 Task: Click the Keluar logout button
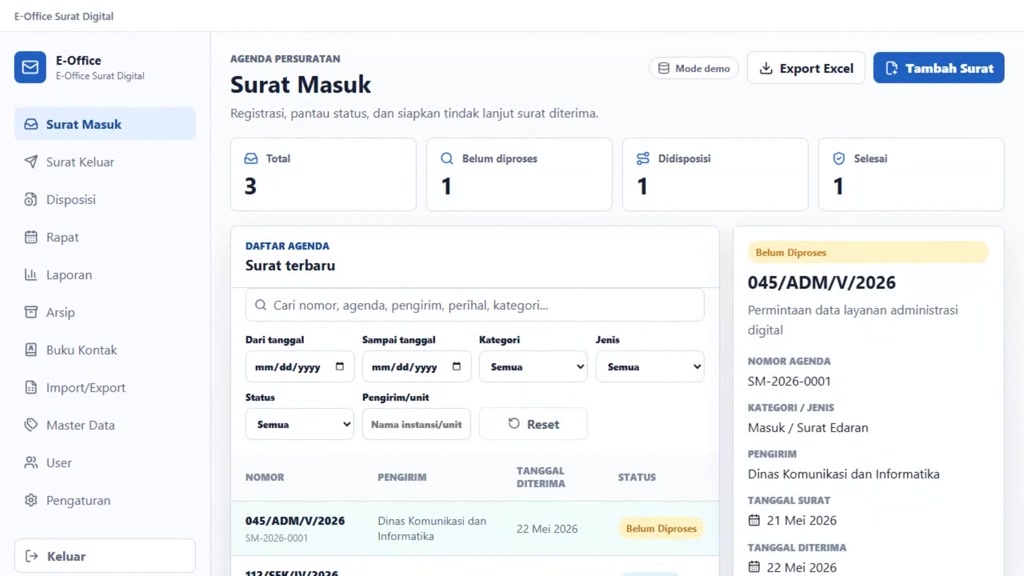[104, 556]
